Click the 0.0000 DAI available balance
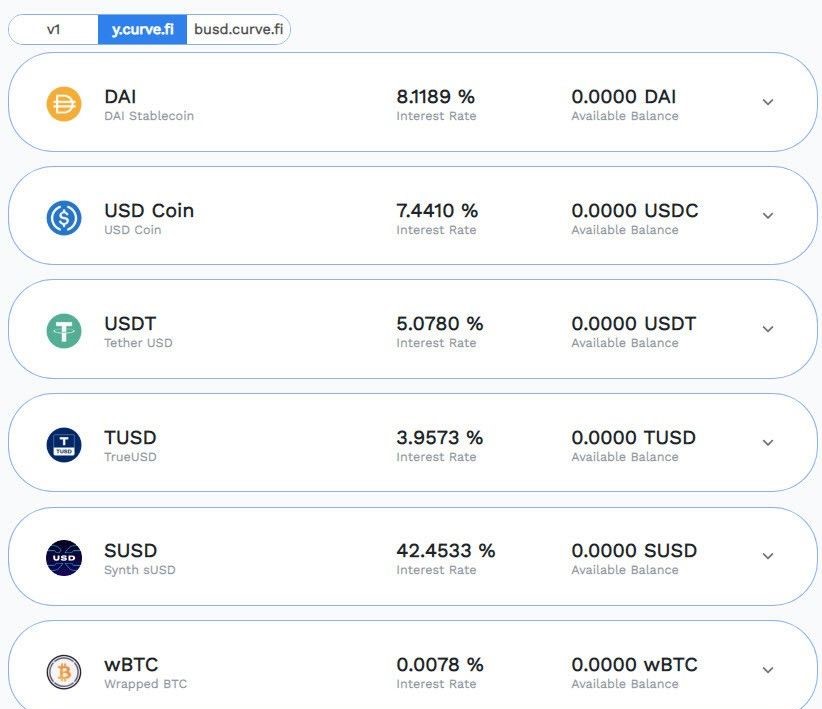 tap(624, 96)
